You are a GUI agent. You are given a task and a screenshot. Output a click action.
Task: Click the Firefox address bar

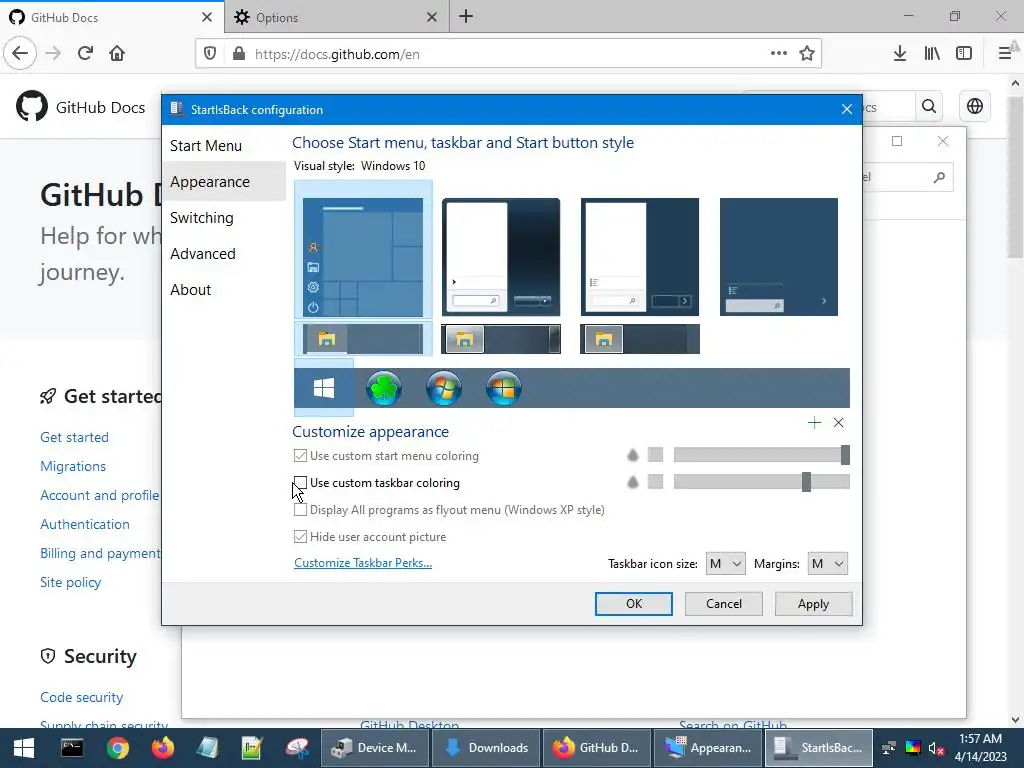(x=509, y=54)
